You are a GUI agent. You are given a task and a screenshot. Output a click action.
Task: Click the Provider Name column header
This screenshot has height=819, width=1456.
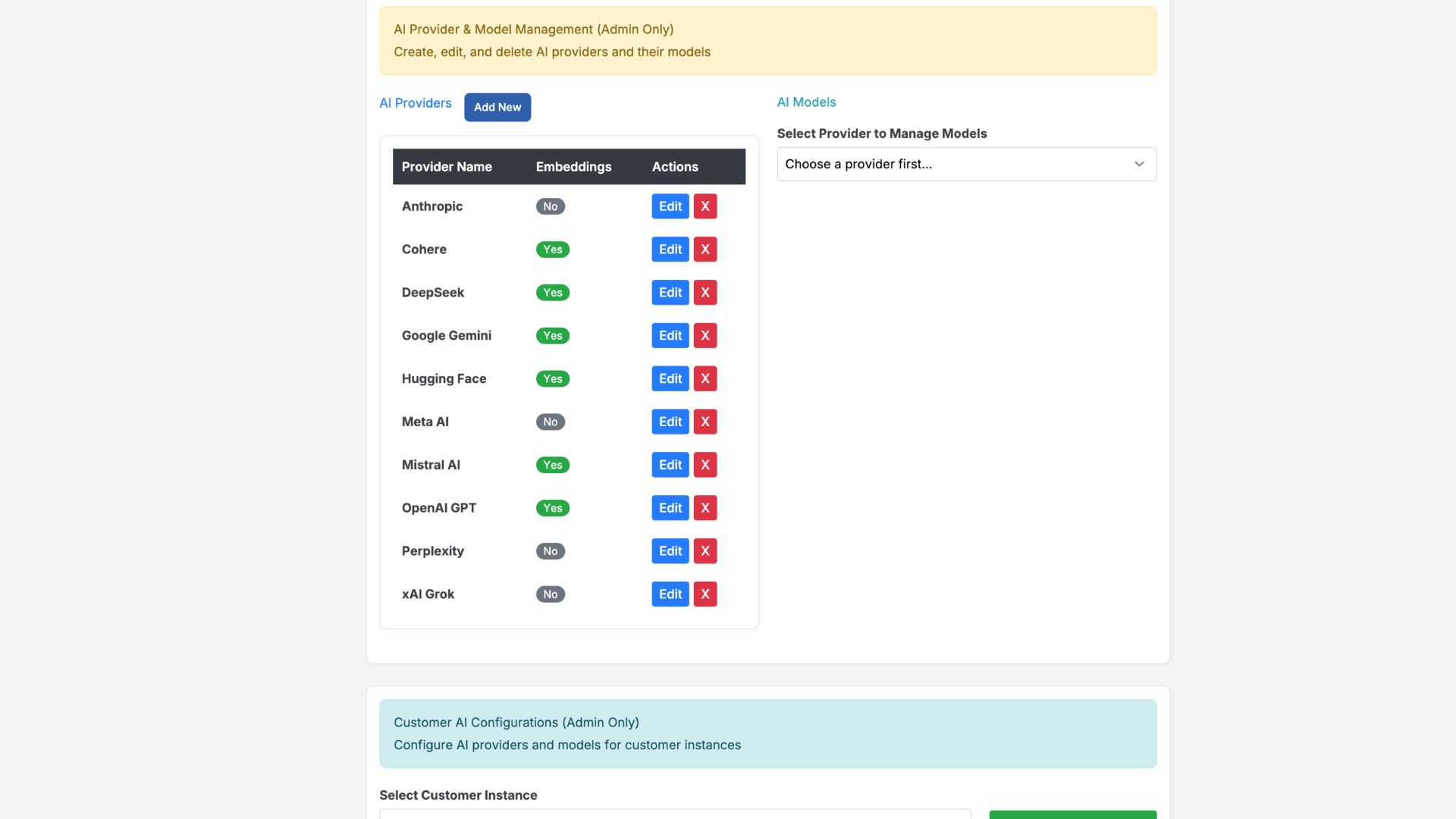click(447, 167)
